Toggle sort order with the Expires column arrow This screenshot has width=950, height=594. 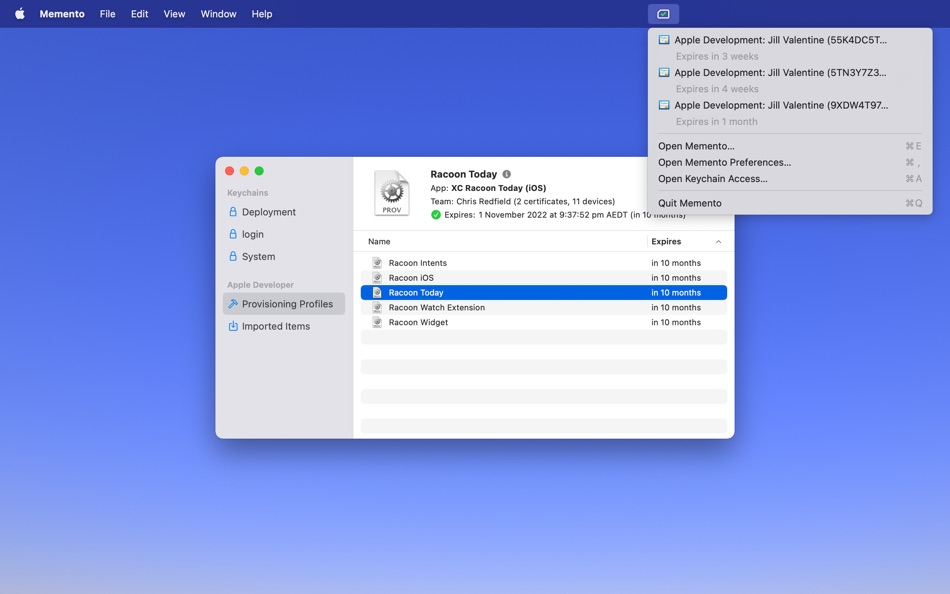click(x=718, y=241)
